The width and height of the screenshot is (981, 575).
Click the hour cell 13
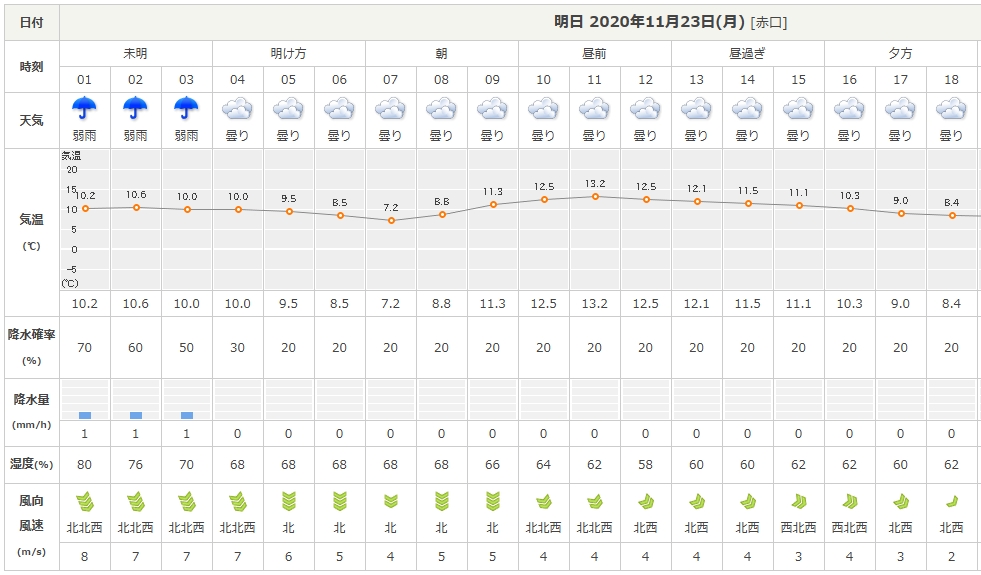coord(696,79)
